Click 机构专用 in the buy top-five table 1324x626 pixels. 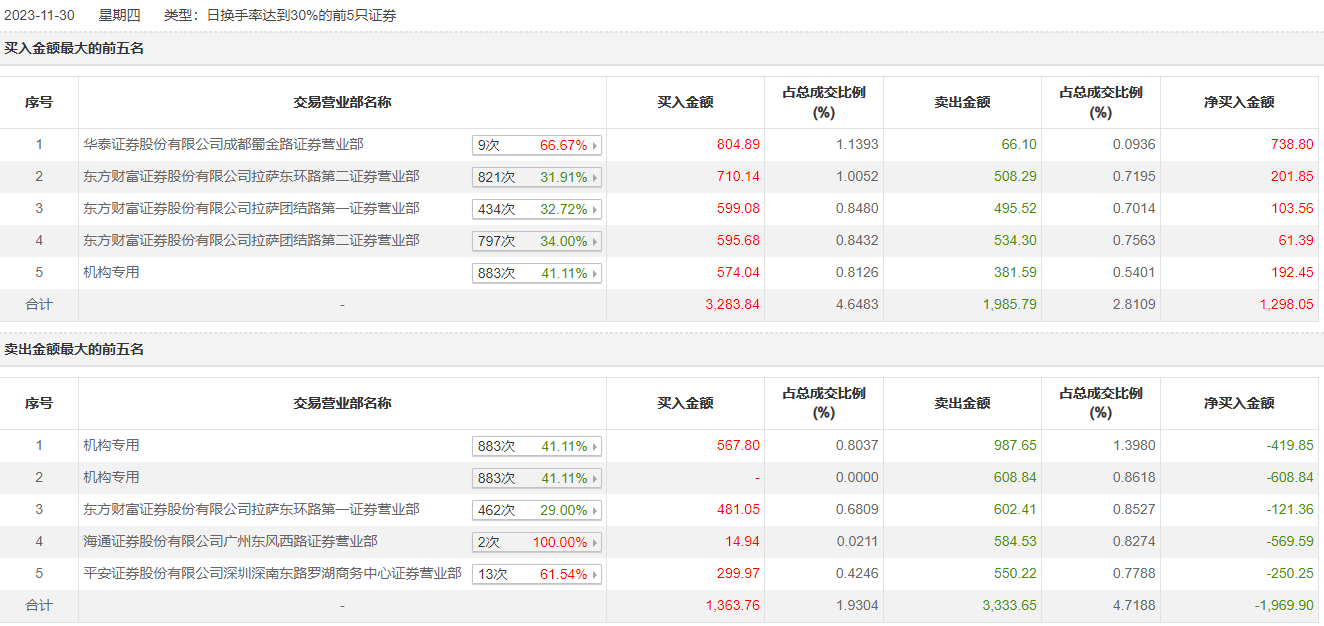111,273
